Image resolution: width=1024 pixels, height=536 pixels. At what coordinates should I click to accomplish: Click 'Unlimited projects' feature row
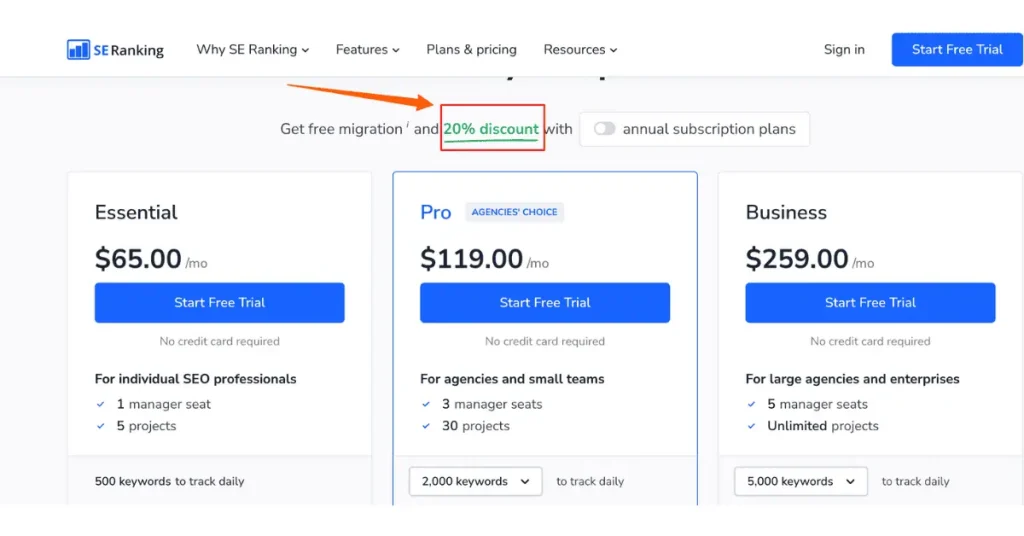point(812,426)
